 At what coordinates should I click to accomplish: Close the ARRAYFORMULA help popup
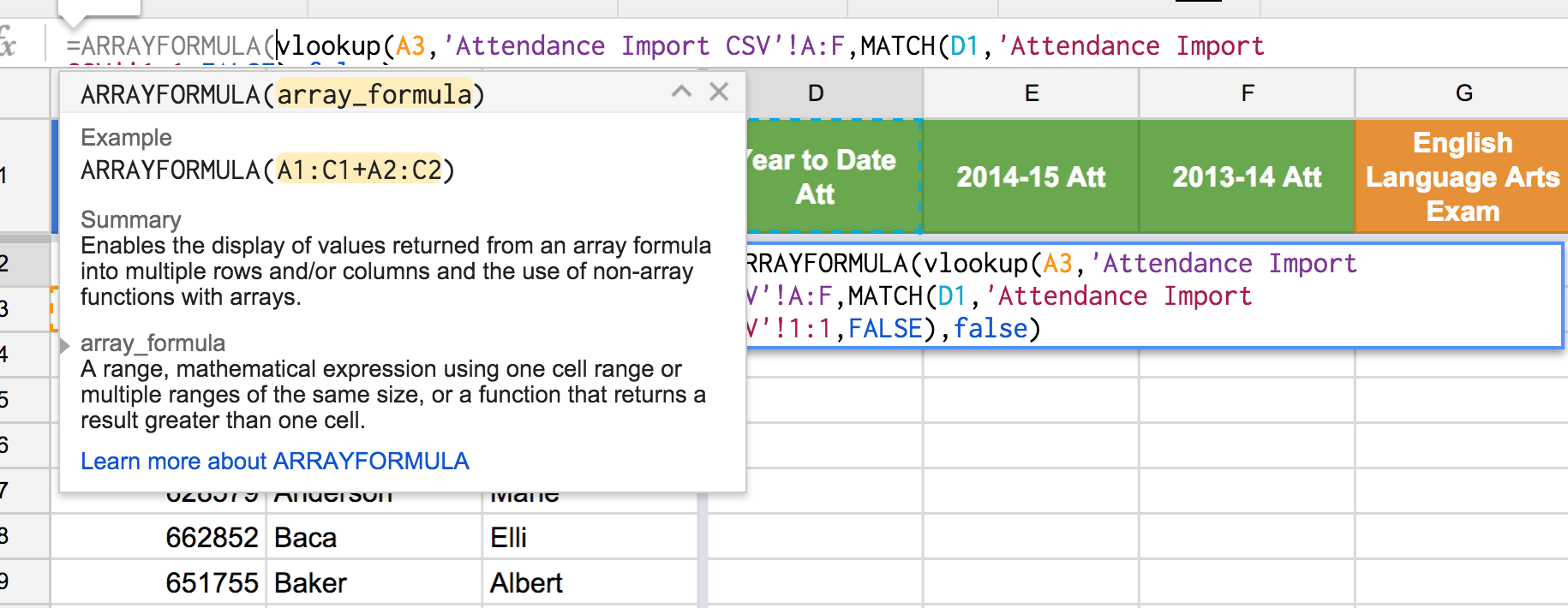coord(719,92)
